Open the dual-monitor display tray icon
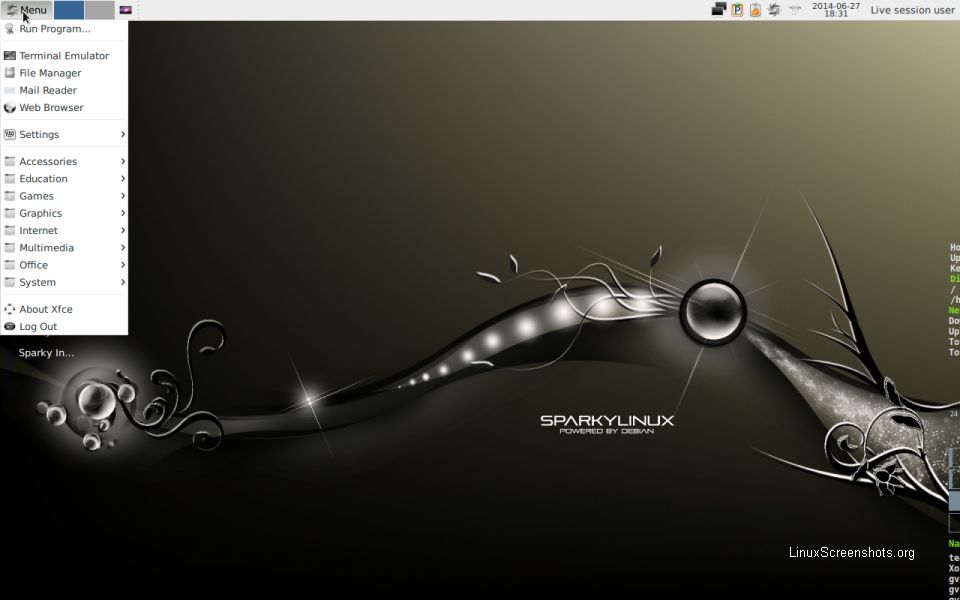The height and width of the screenshot is (600, 960). (719, 9)
